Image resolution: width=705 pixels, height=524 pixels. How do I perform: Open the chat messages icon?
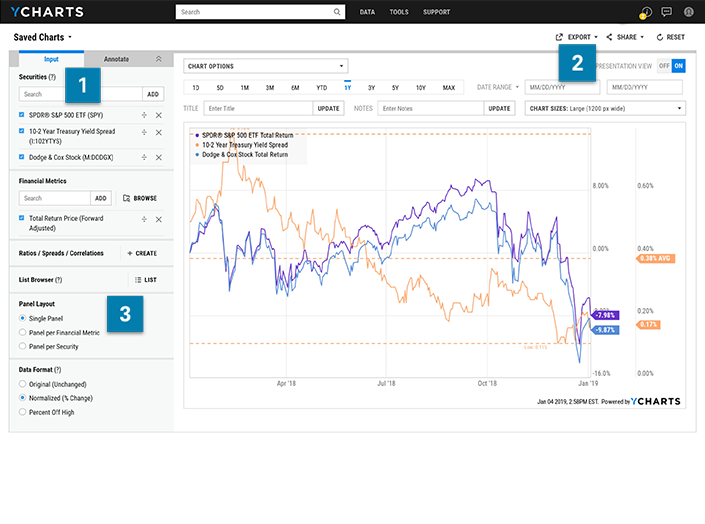click(x=667, y=12)
